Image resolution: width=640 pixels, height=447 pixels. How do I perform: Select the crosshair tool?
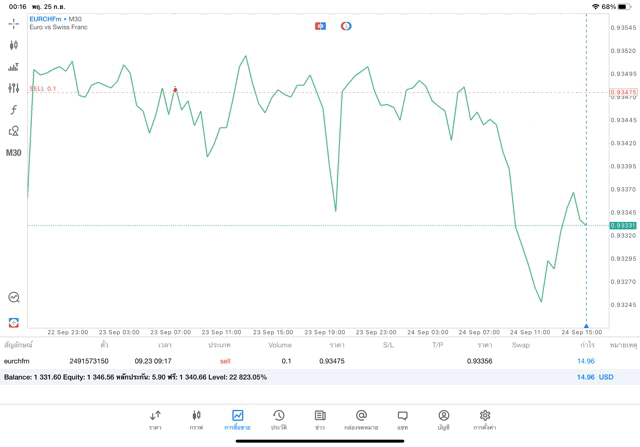click(x=13, y=23)
